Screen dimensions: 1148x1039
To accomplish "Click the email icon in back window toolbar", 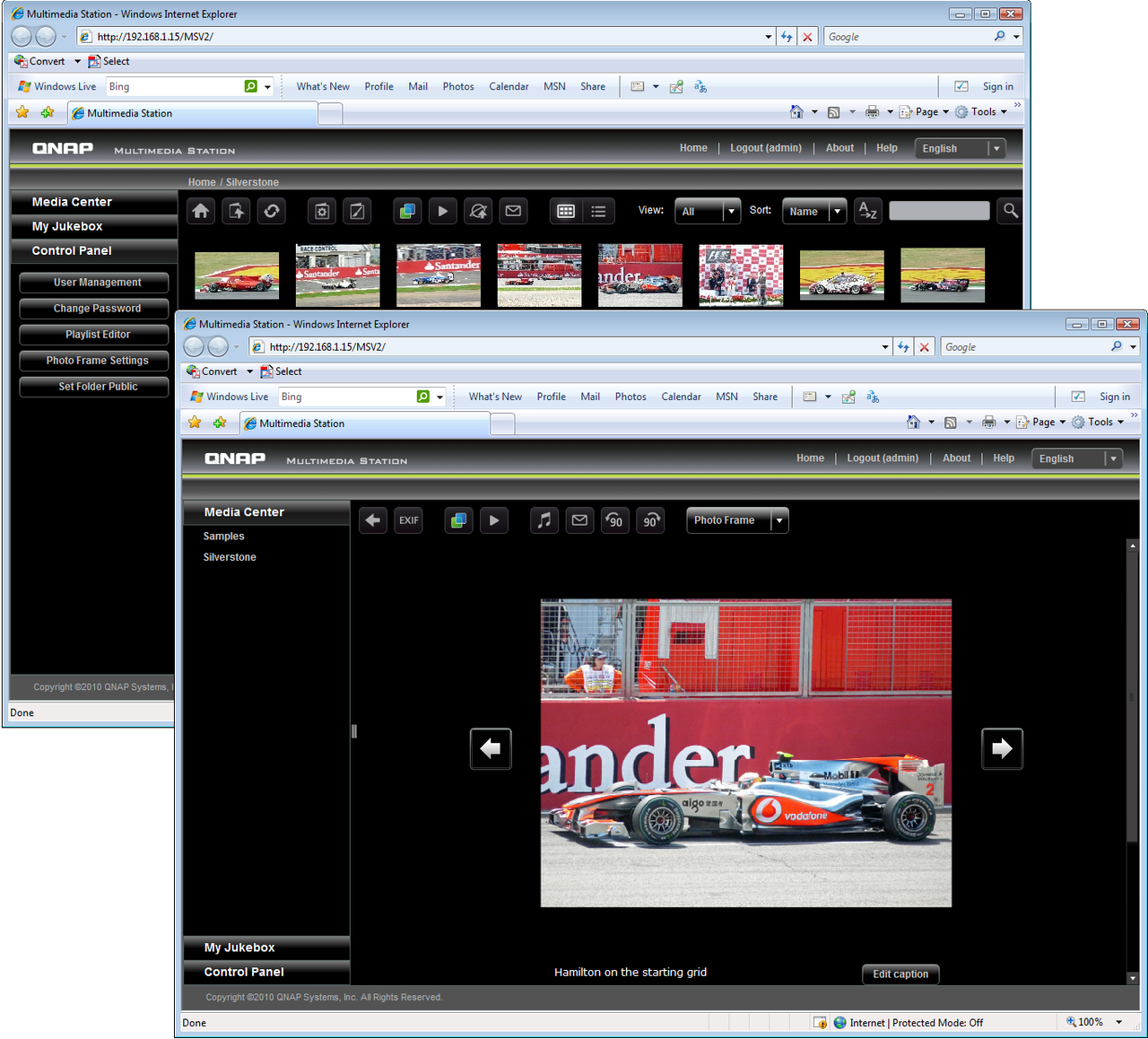I will (x=513, y=211).
